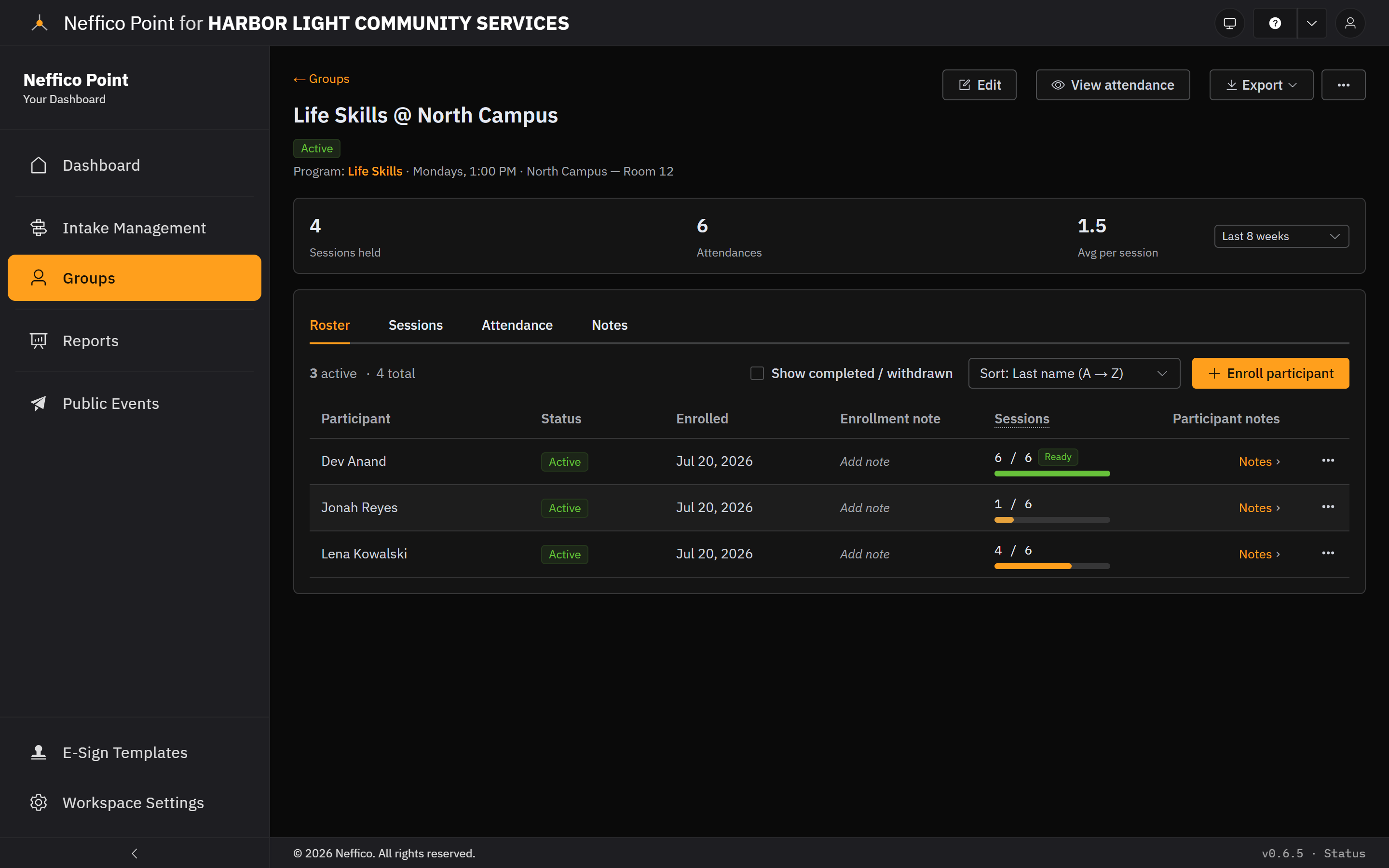Click the Dashboard home icon

[x=39, y=165]
